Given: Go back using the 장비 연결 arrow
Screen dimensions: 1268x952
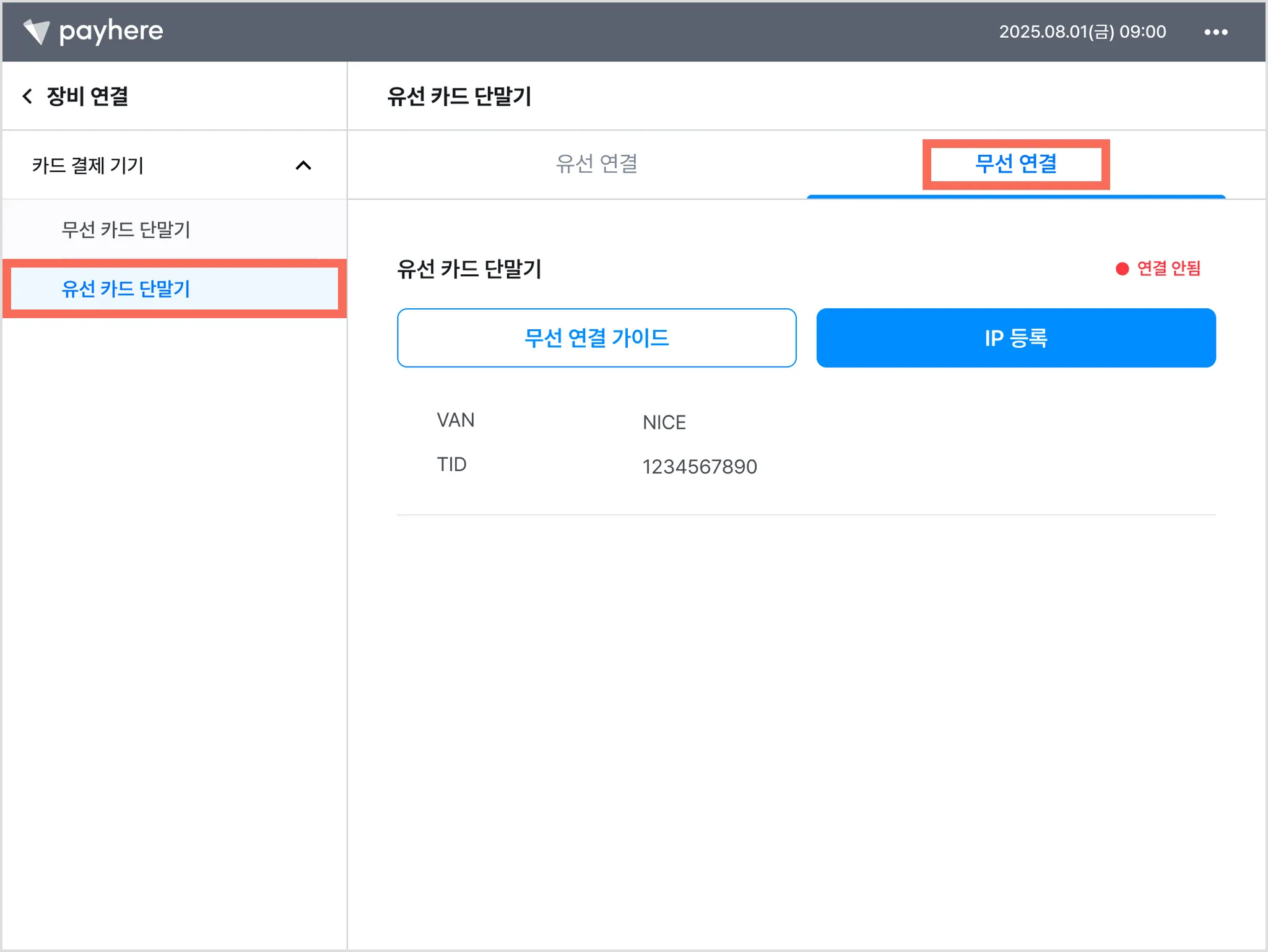Looking at the screenshot, I should [x=27, y=96].
